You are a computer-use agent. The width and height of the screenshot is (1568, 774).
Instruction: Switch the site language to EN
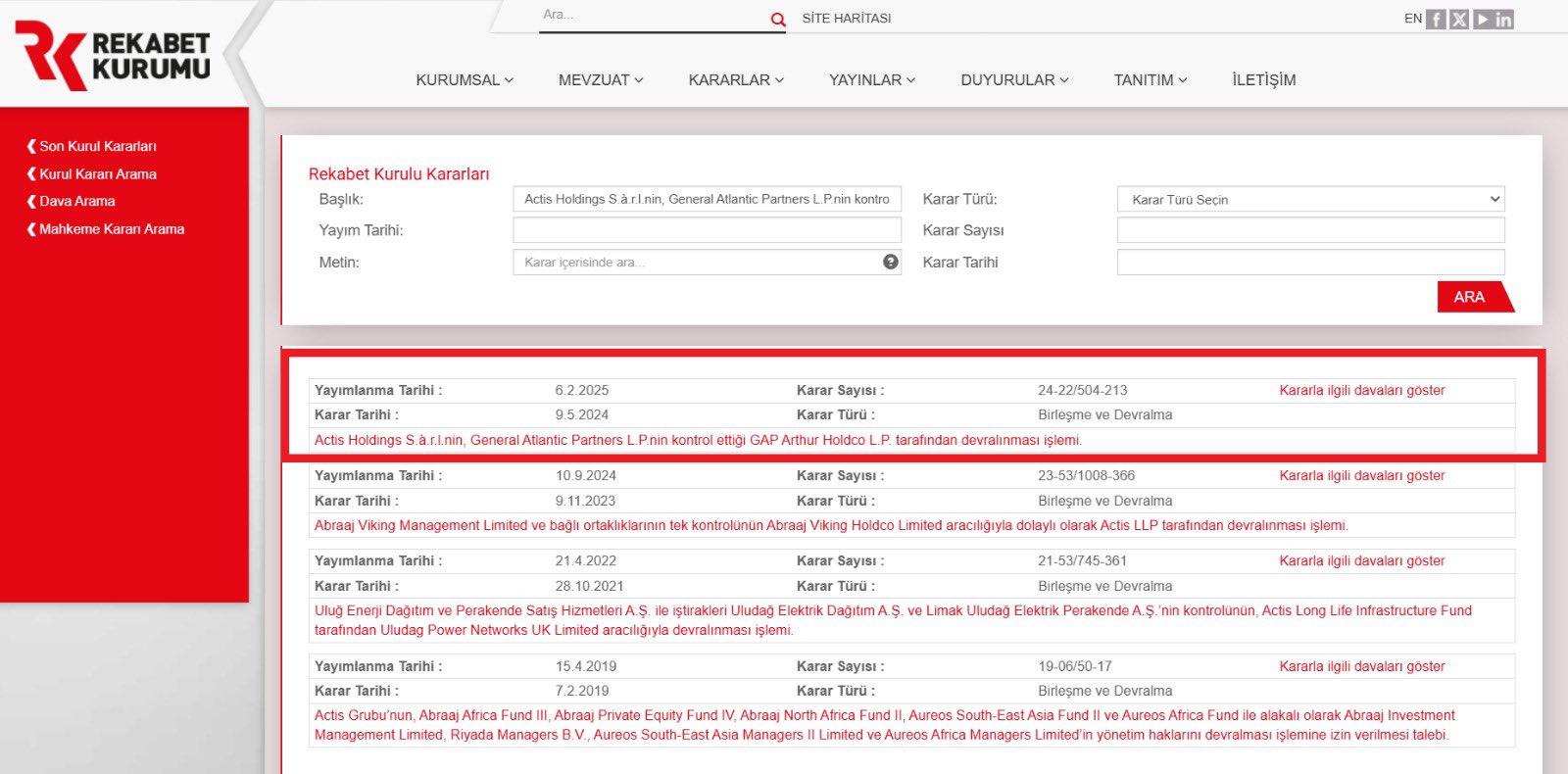1412,19
